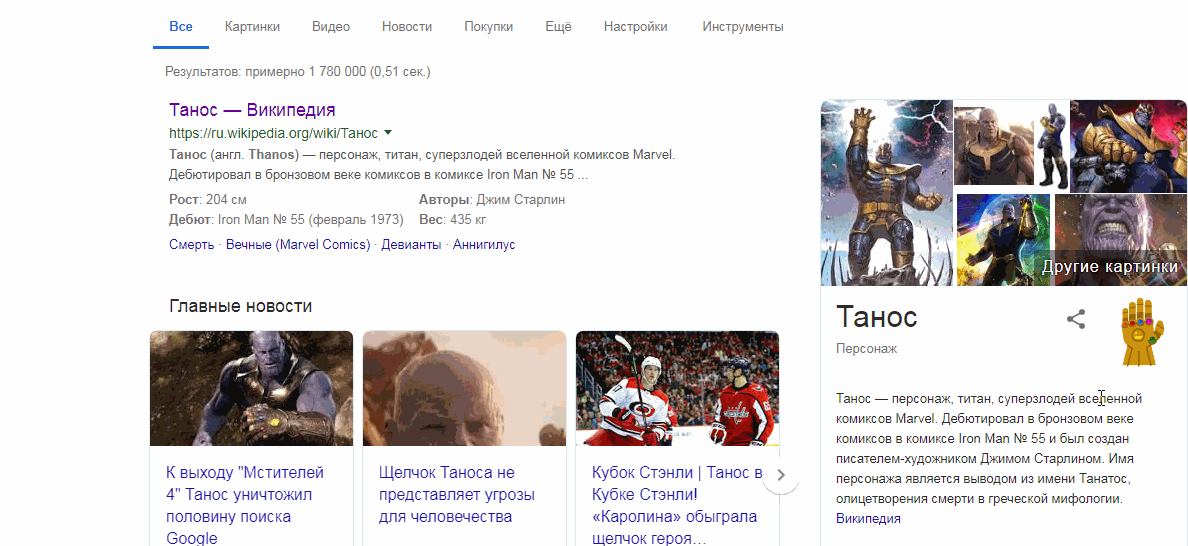This screenshot has width=1188, height=546.
Task: Open the Инструменты button
Action: pos(742,27)
